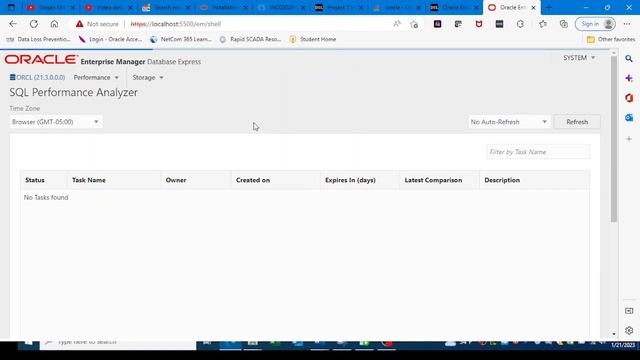Viewport: 640px width, 360px height.
Task: Switch to the second YouTube tab
Action: (x=108, y=7)
